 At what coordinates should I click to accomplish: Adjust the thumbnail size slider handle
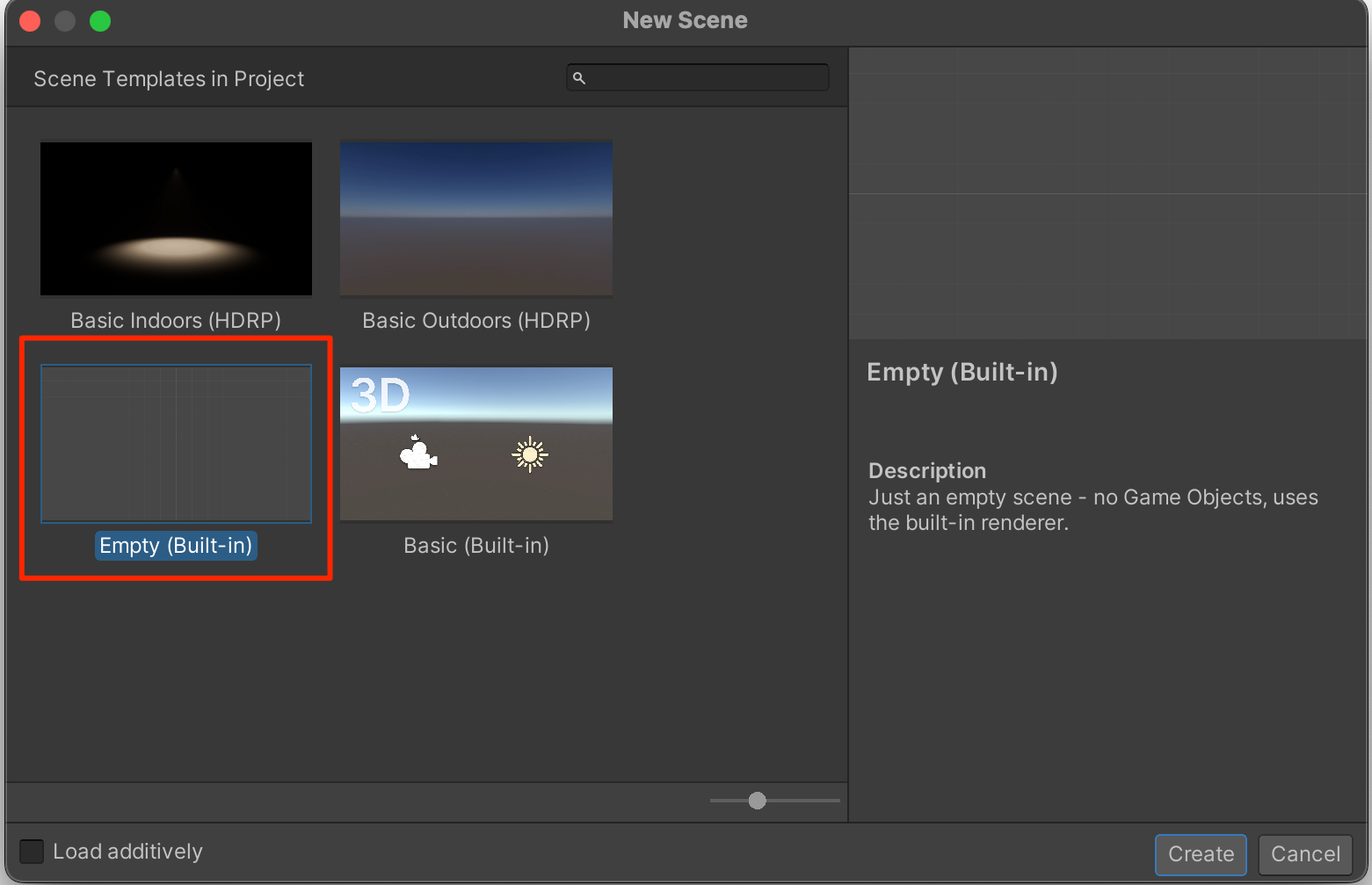click(758, 801)
